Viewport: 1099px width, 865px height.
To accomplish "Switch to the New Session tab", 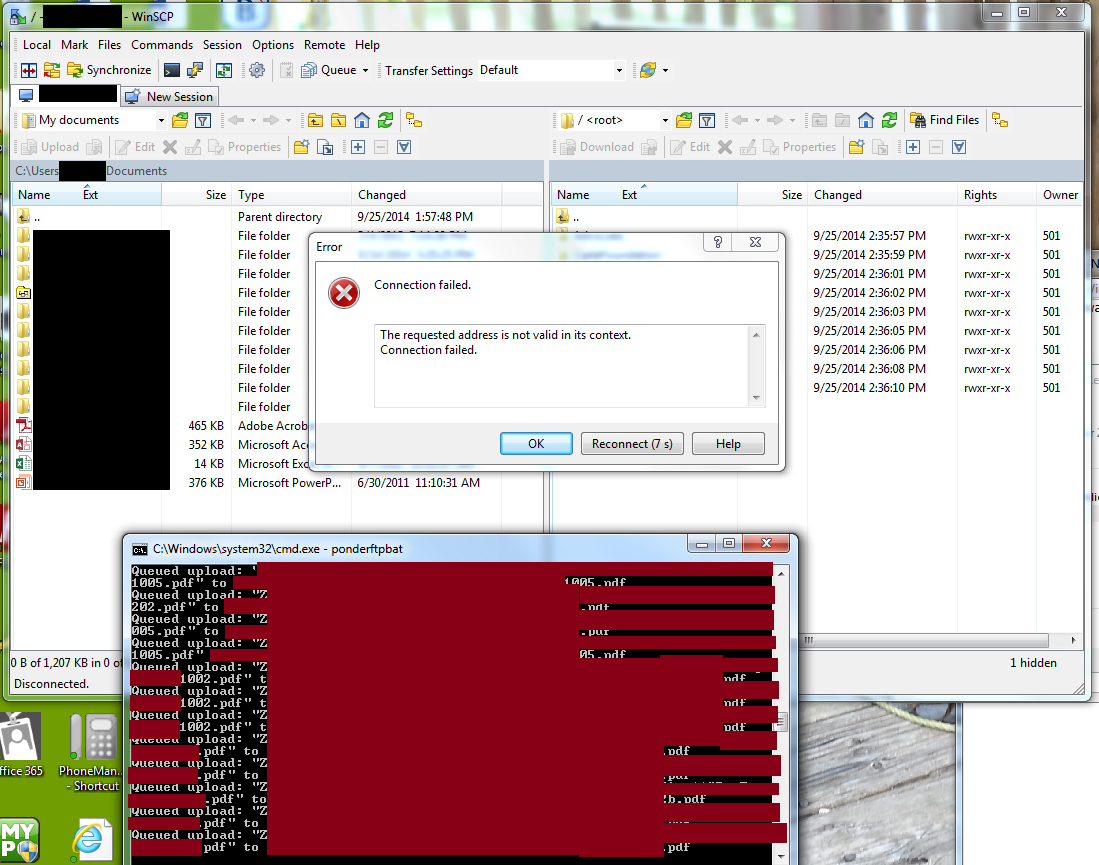I will coord(169,97).
